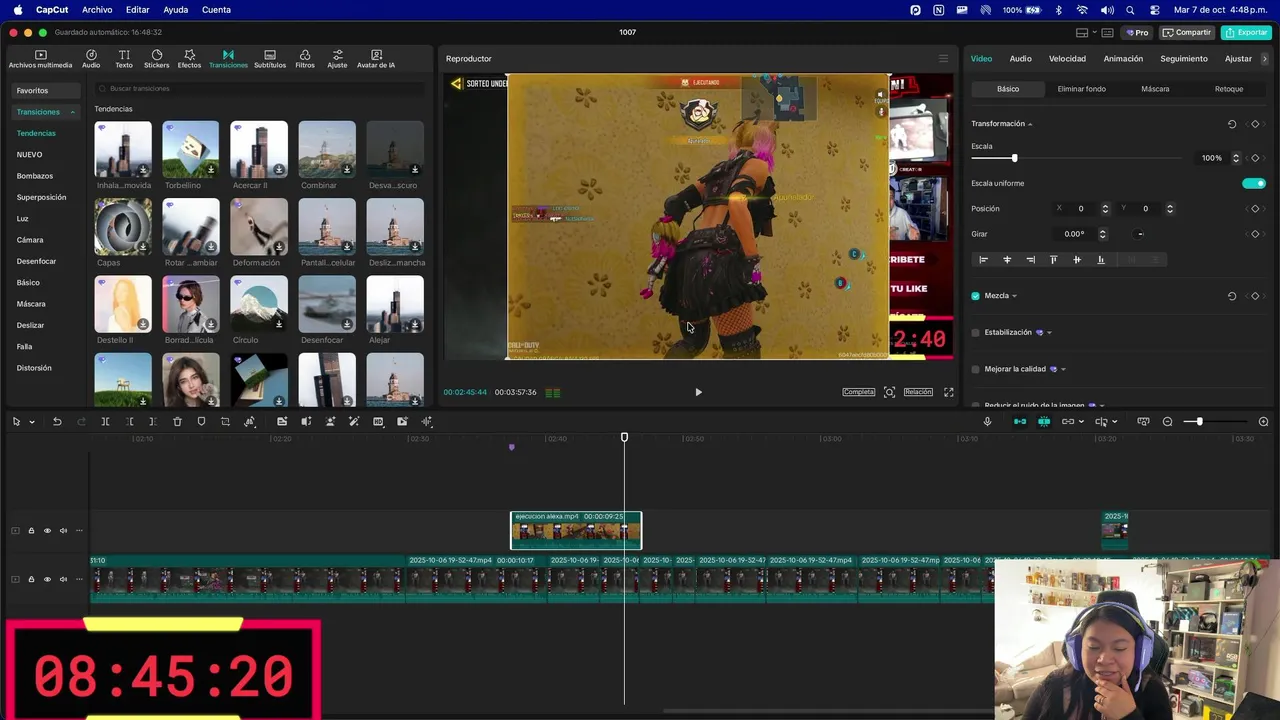Collapse the Transiciones sidebar category
Viewport: 1280px width, 720px height.
(x=72, y=112)
